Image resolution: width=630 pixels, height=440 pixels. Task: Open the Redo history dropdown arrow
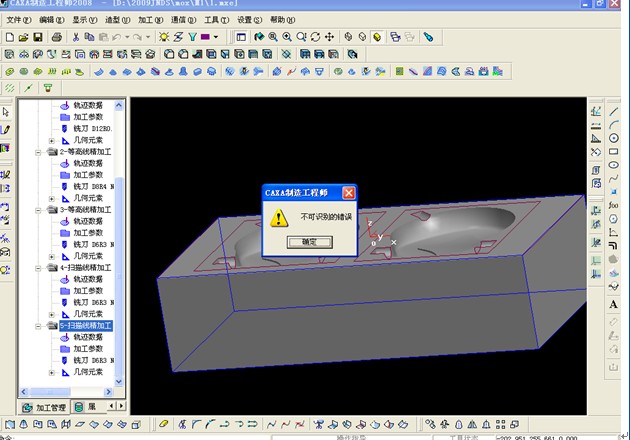coord(148,37)
